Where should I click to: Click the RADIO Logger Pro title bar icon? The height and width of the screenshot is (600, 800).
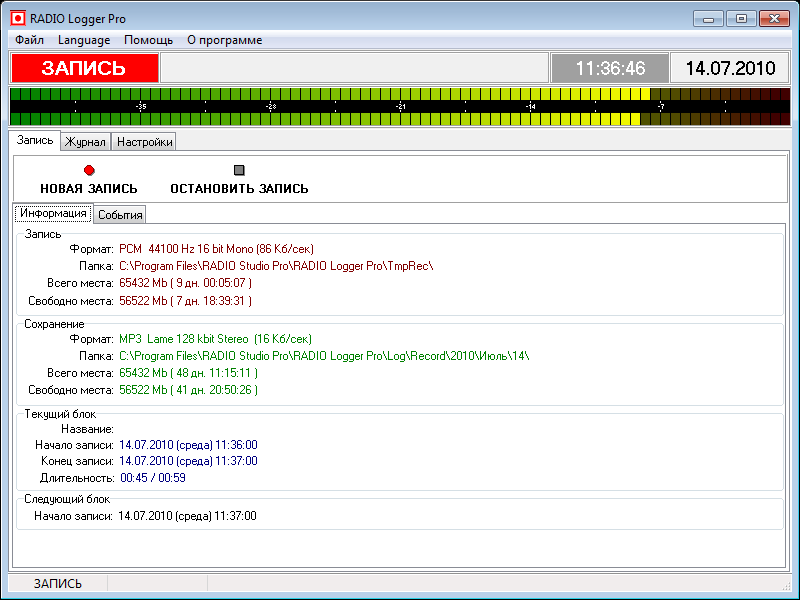click(18, 19)
